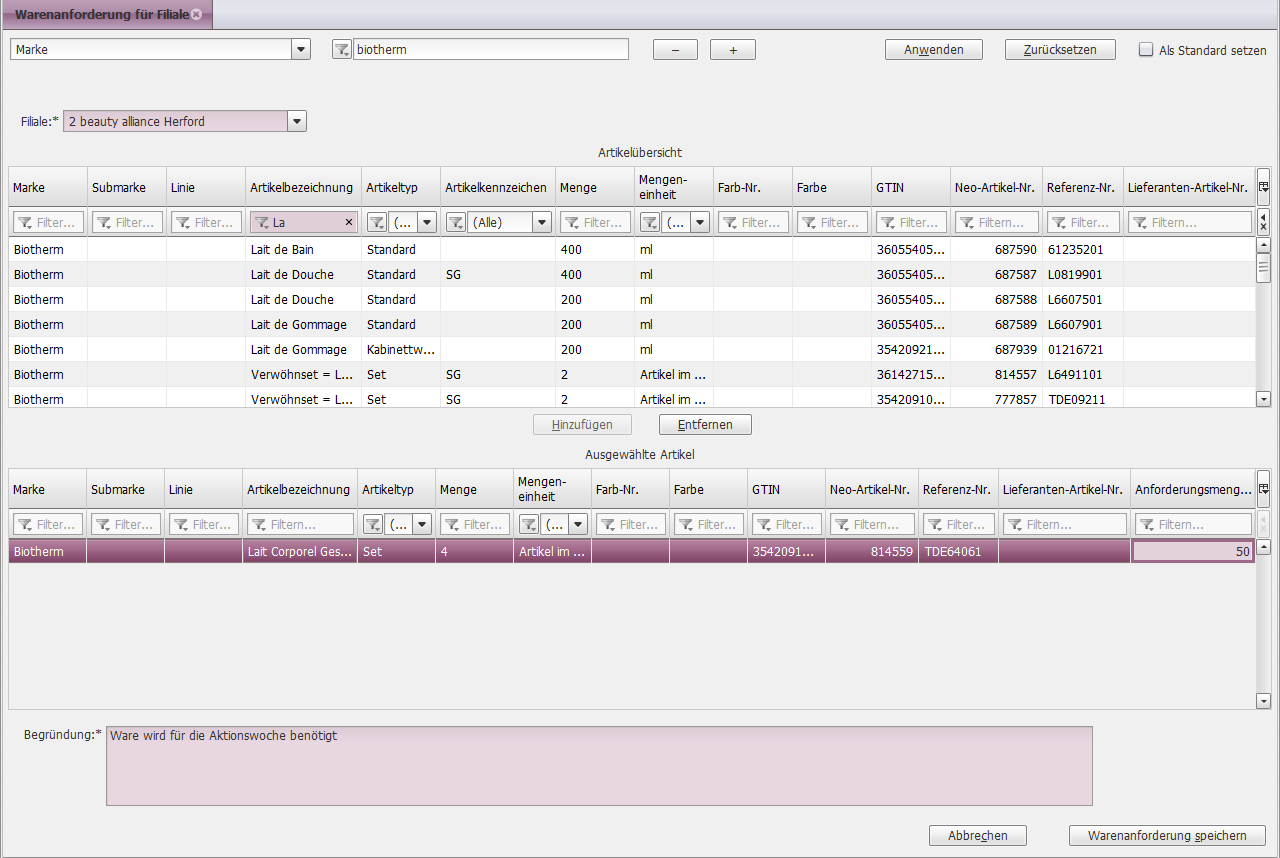Click the Anwenden button
This screenshot has width=1280, height=858.
934,50
